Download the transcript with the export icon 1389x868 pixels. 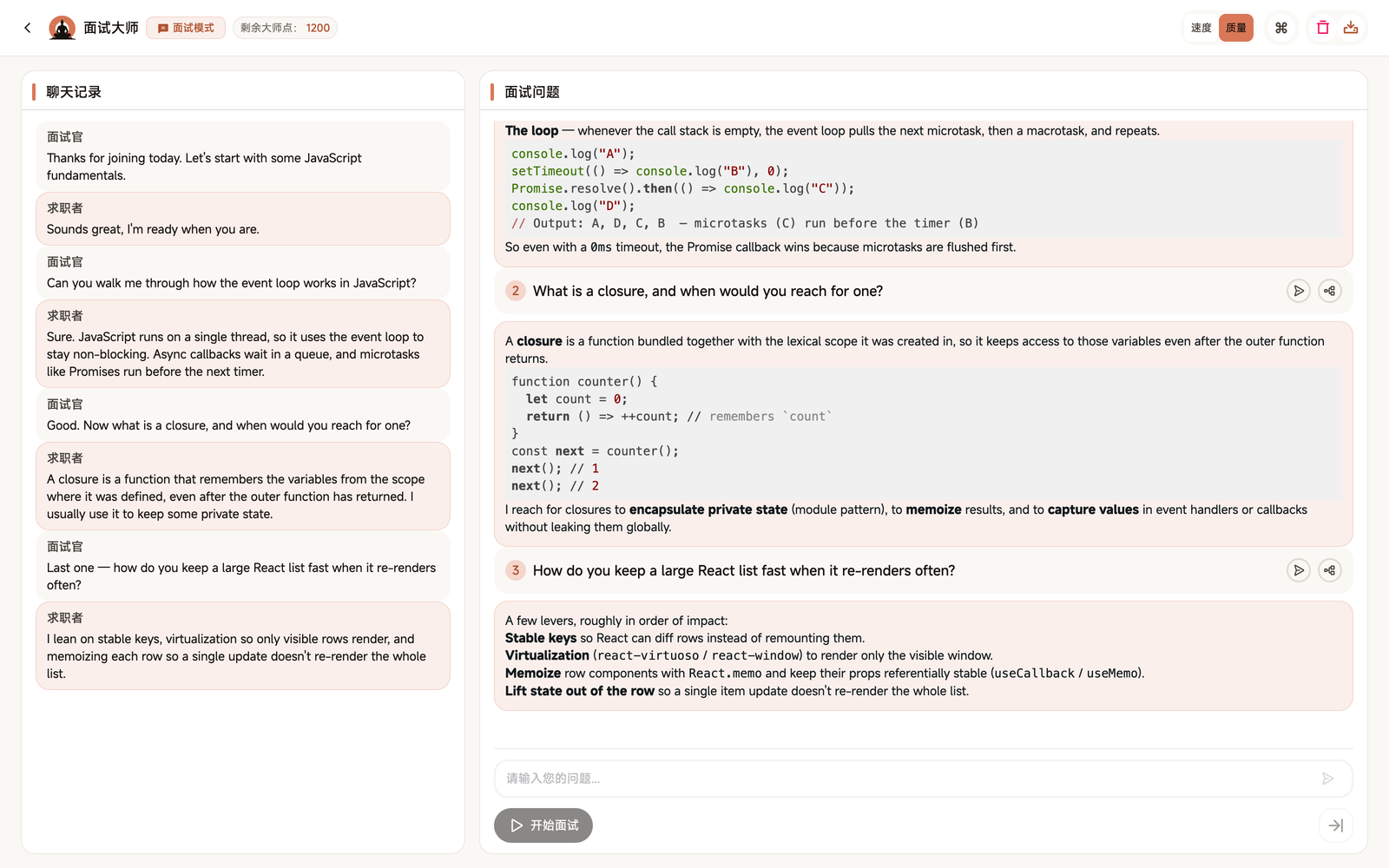click(x=1351, y=28)
